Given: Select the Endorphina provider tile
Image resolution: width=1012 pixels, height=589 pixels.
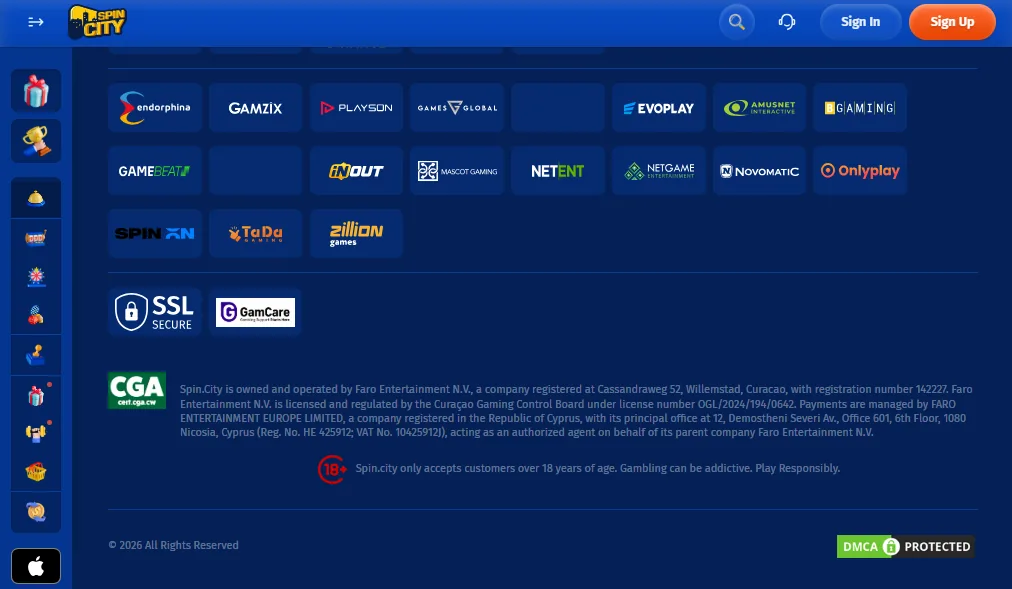Looking at the screenshot, I should pyautogui.click(x=155, y=108).
